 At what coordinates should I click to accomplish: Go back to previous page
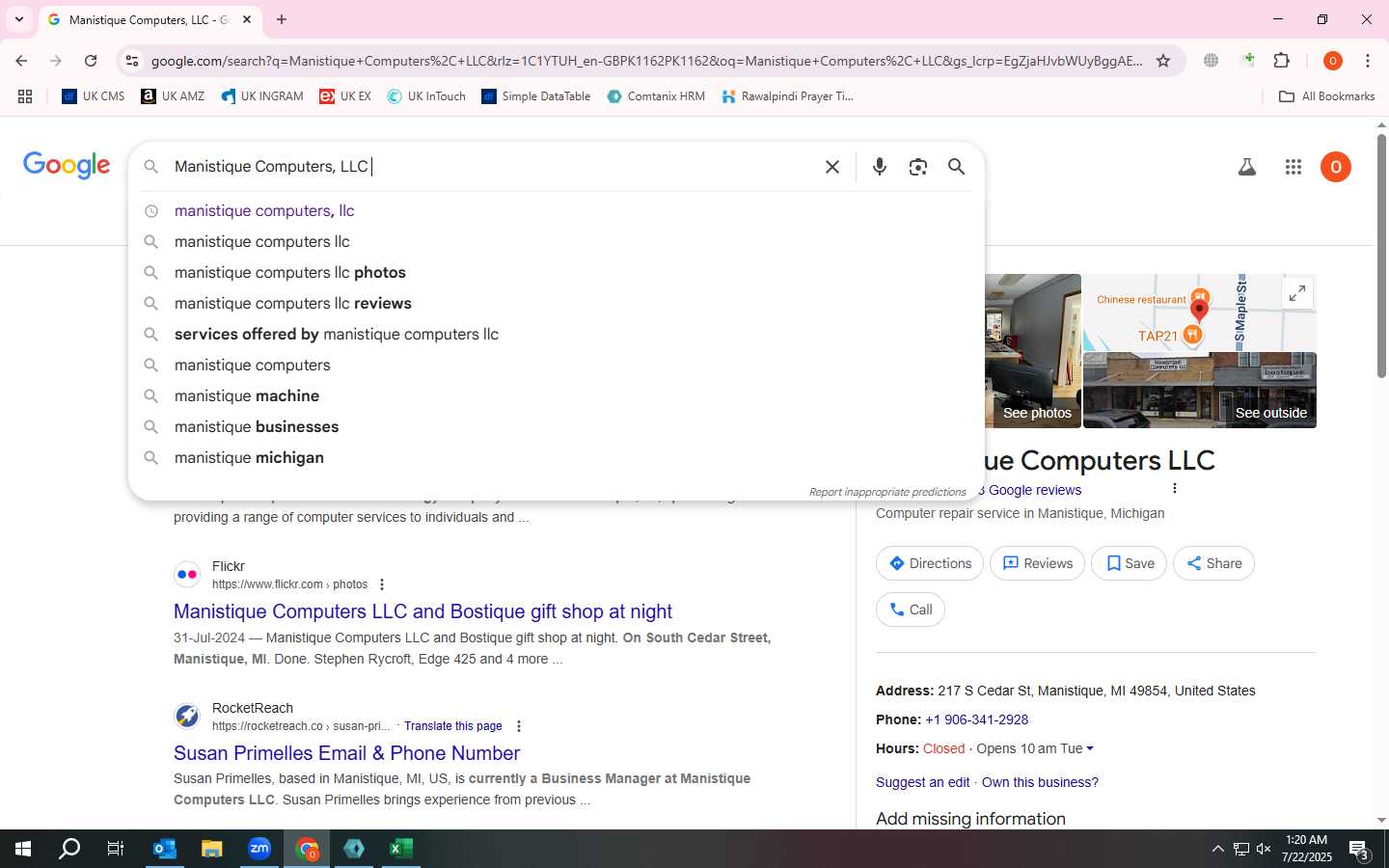(x=21, y=61)
